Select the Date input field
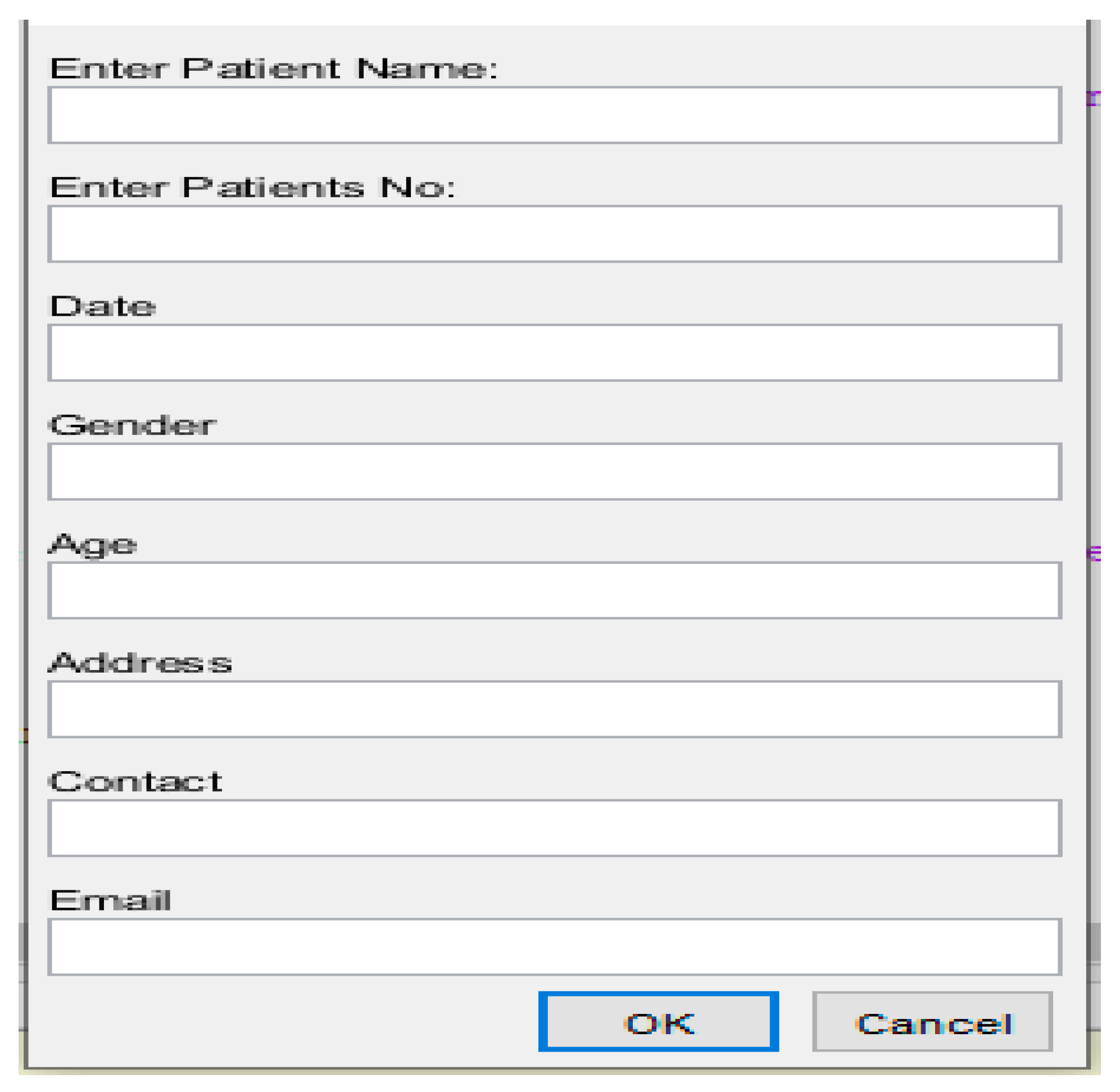This screenshot has height=1092, width=1120. point(554,353)
